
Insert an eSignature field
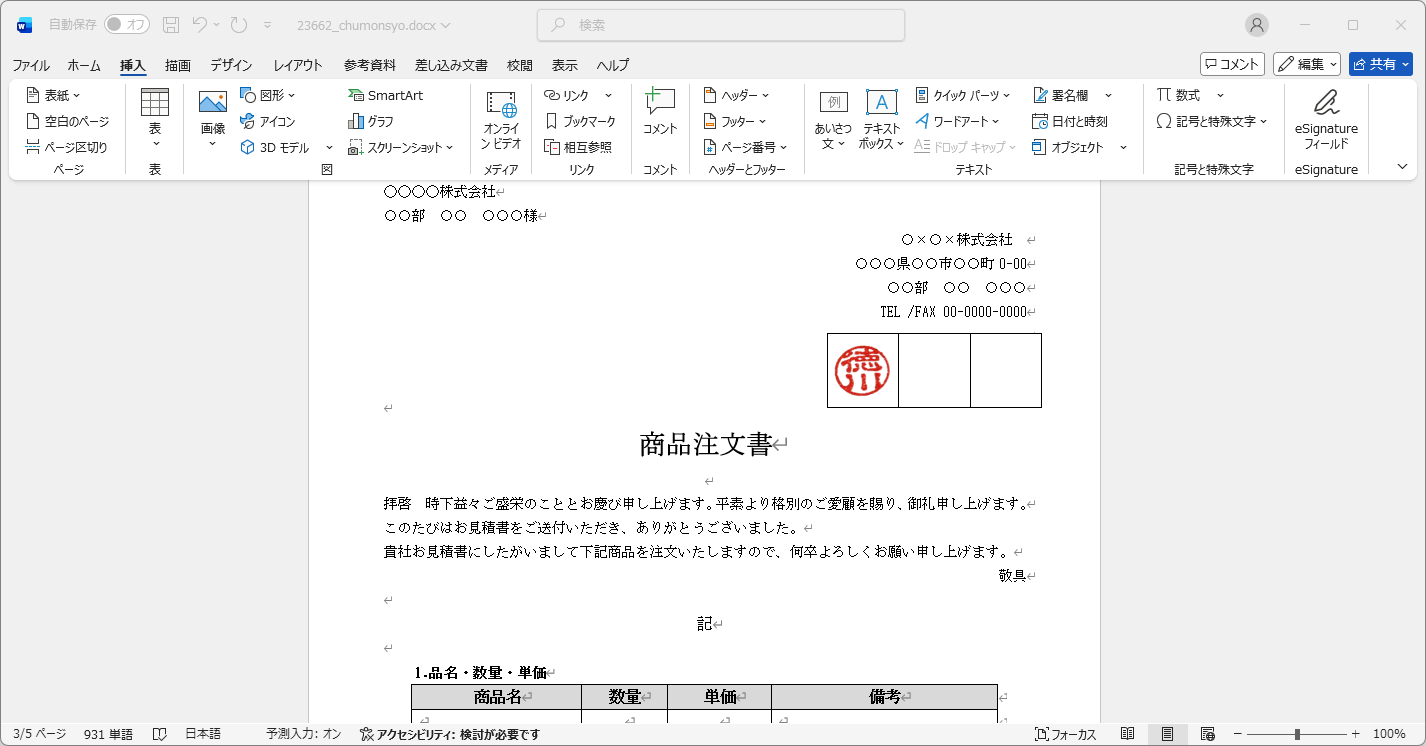click(x=1326, y=120)
